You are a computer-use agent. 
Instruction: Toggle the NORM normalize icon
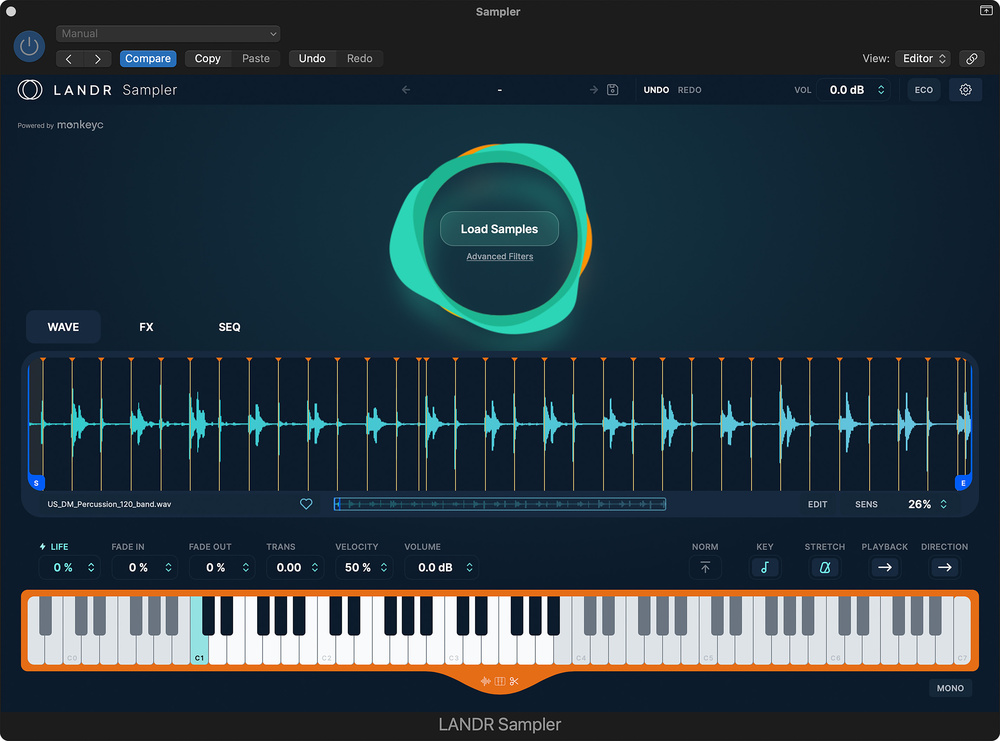pyautogui.click(x=705, y=568)
